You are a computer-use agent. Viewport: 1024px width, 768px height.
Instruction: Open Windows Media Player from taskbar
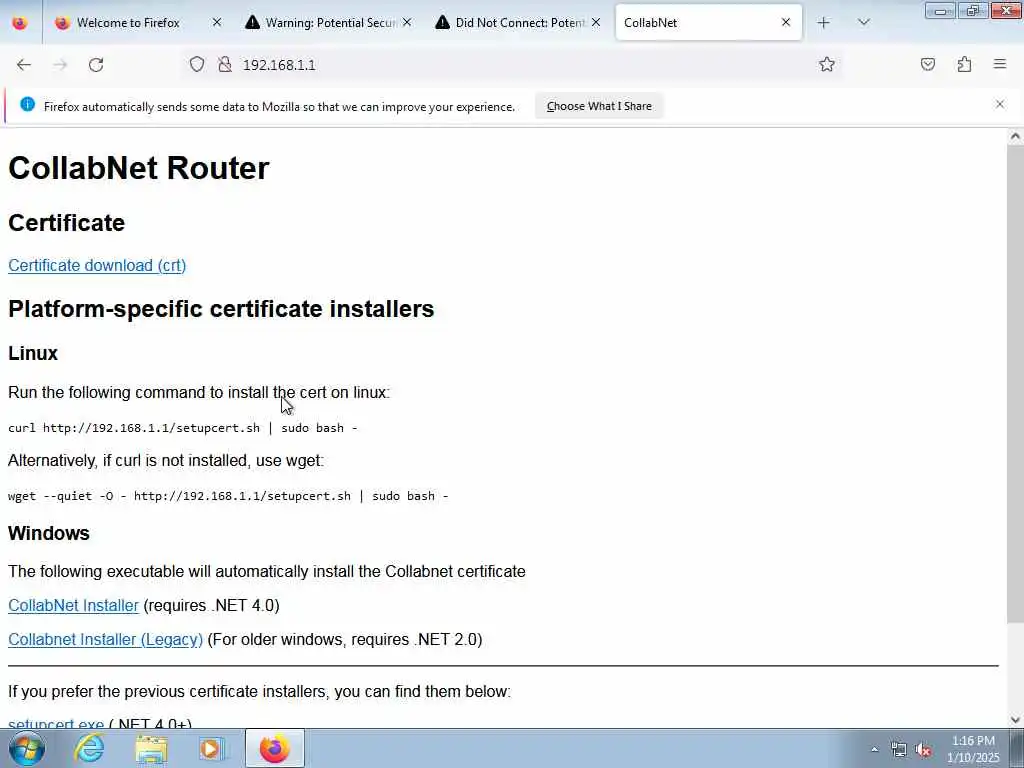click(211, 748)
